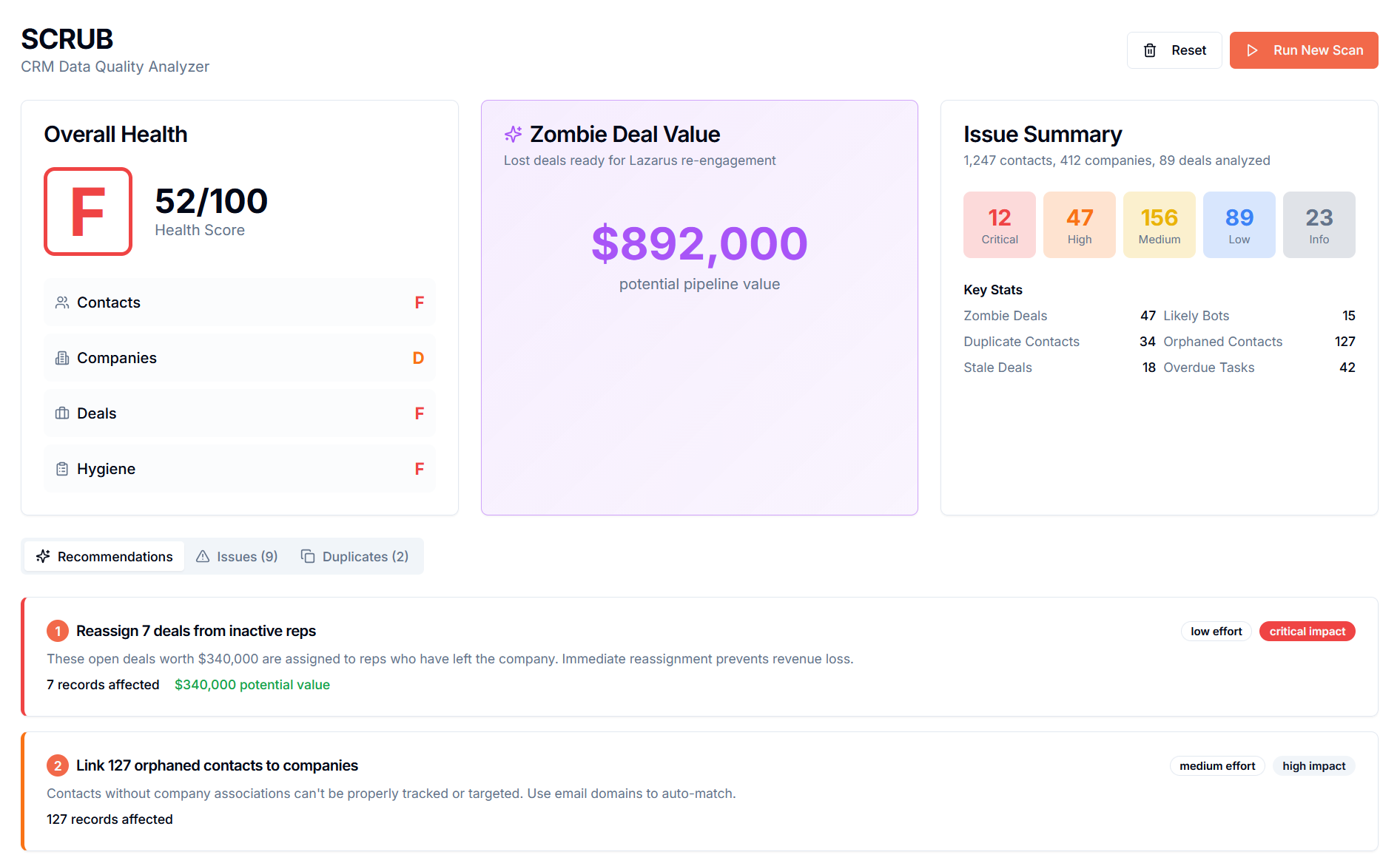Click the critical impact label on recommendation one
The image size is (1400, 866).
pyautogui.click(x=1307, y=631)
